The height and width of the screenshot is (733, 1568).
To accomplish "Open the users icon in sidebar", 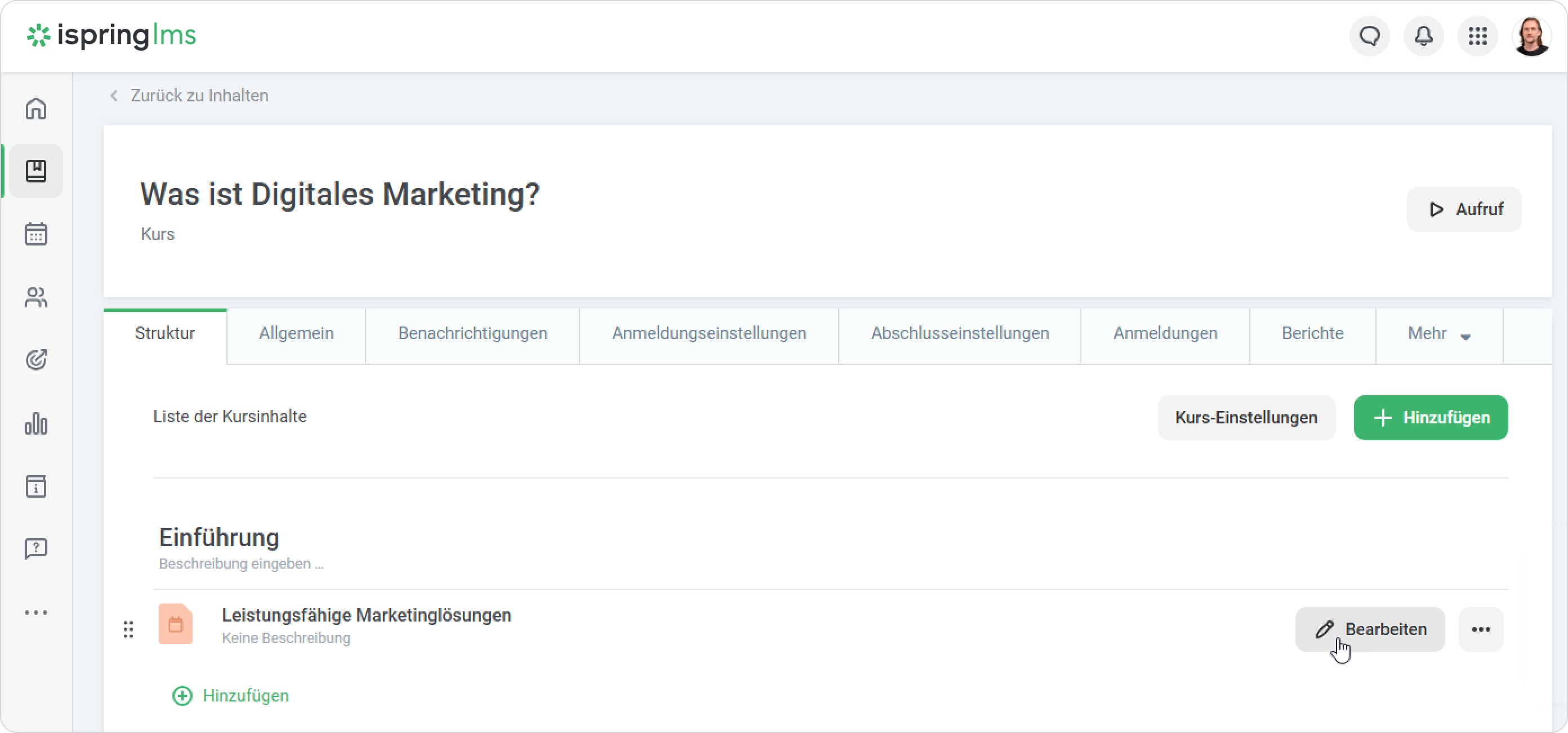I will 36,297.
